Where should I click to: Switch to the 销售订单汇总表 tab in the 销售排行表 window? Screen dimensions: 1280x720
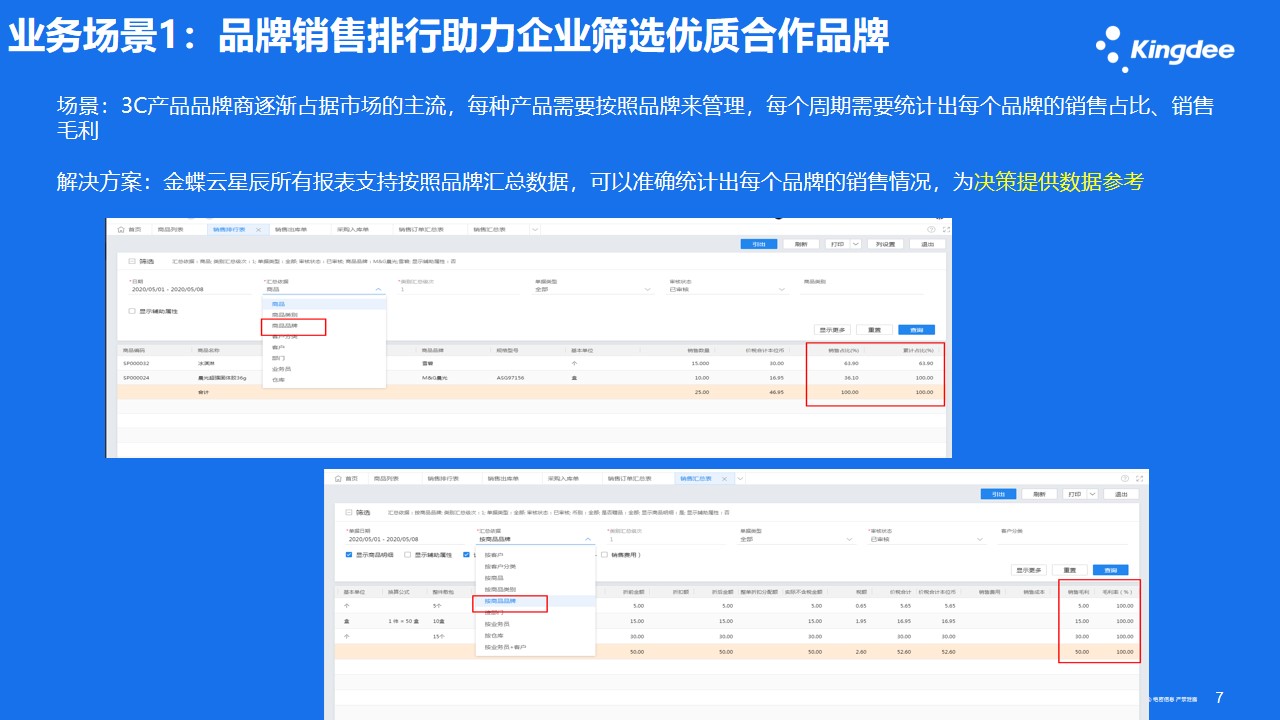click(x=421, y=230)
